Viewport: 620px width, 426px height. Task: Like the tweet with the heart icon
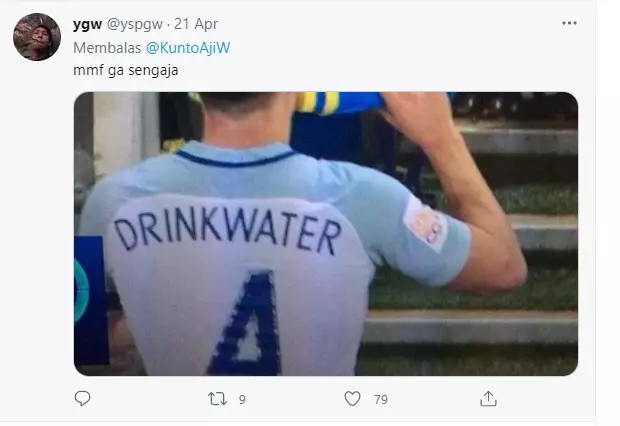tap(352, 399)
